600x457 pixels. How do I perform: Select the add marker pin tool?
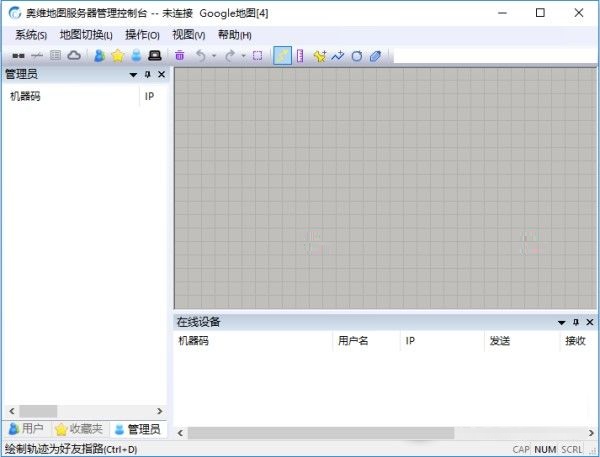point(320,56)
